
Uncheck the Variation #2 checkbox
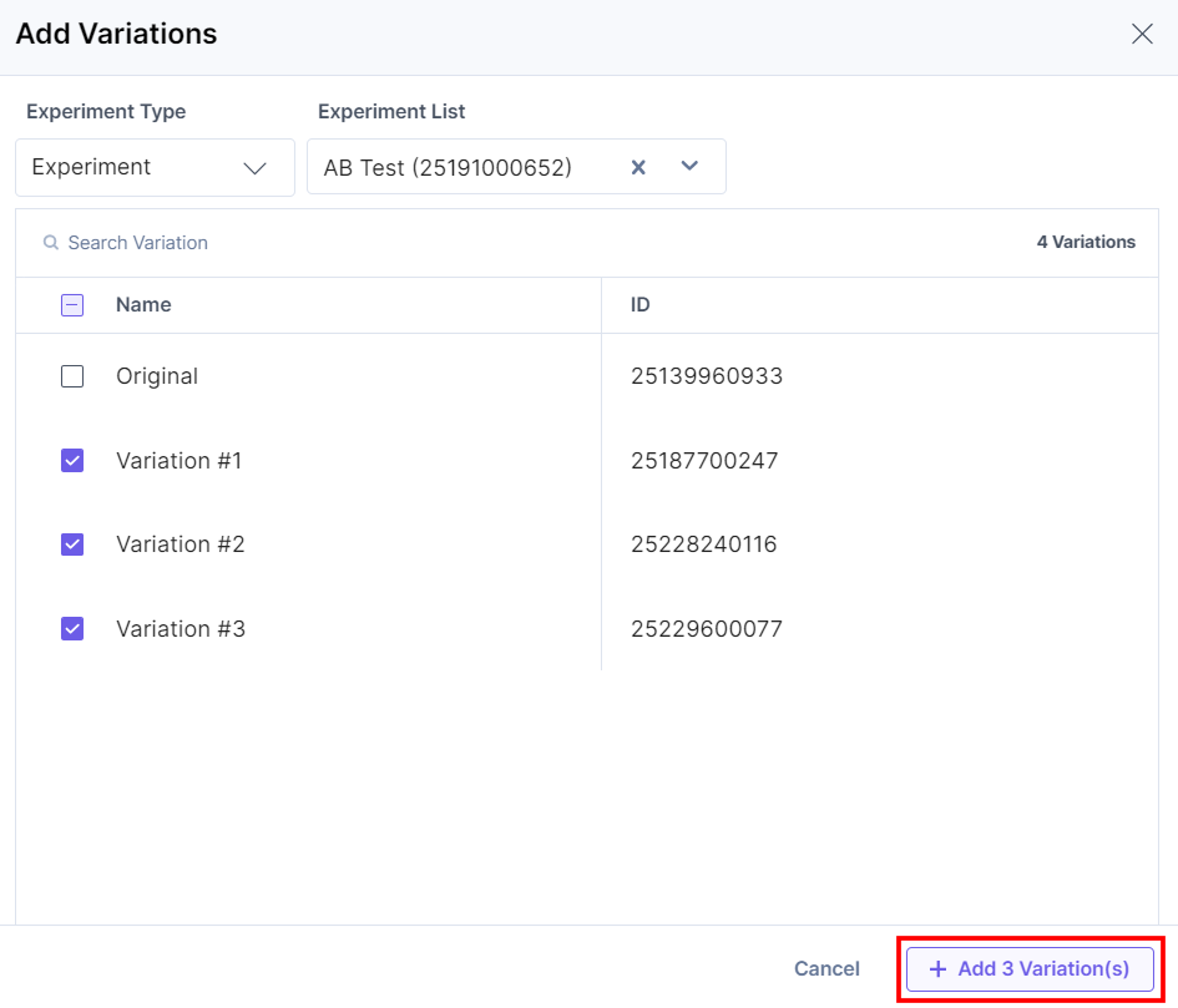click(72, 544)
